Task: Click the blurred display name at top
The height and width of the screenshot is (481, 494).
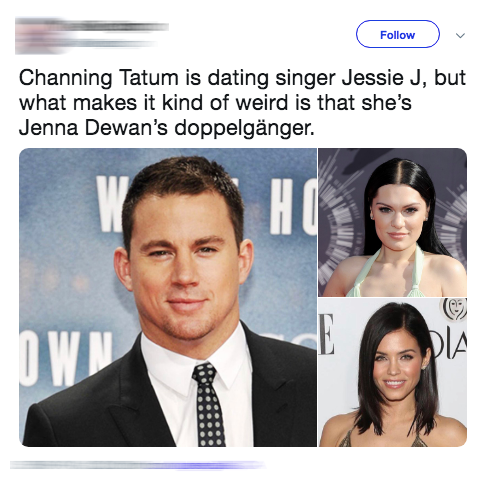Action: [113, 27]
